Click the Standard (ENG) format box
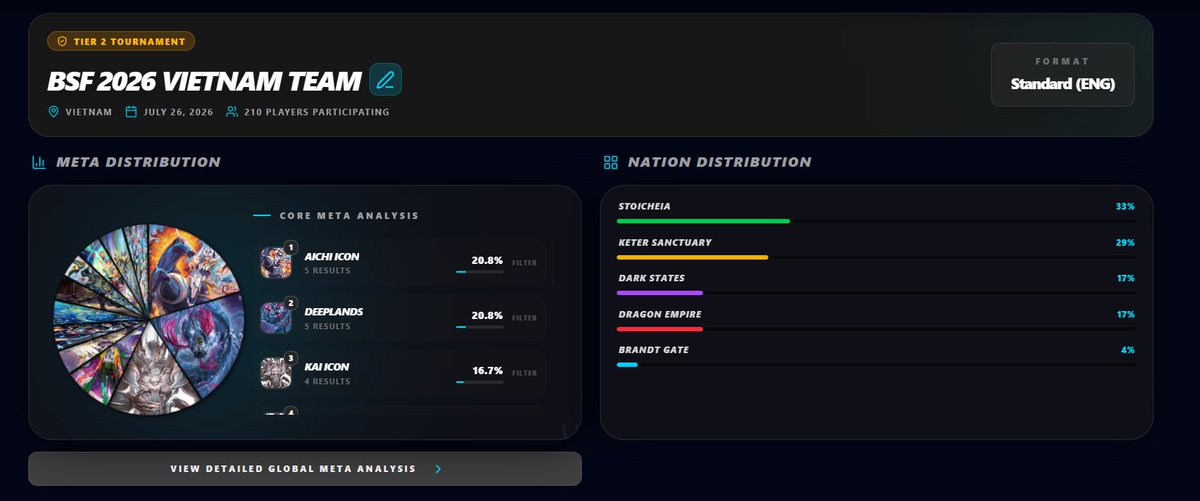 1063,74
